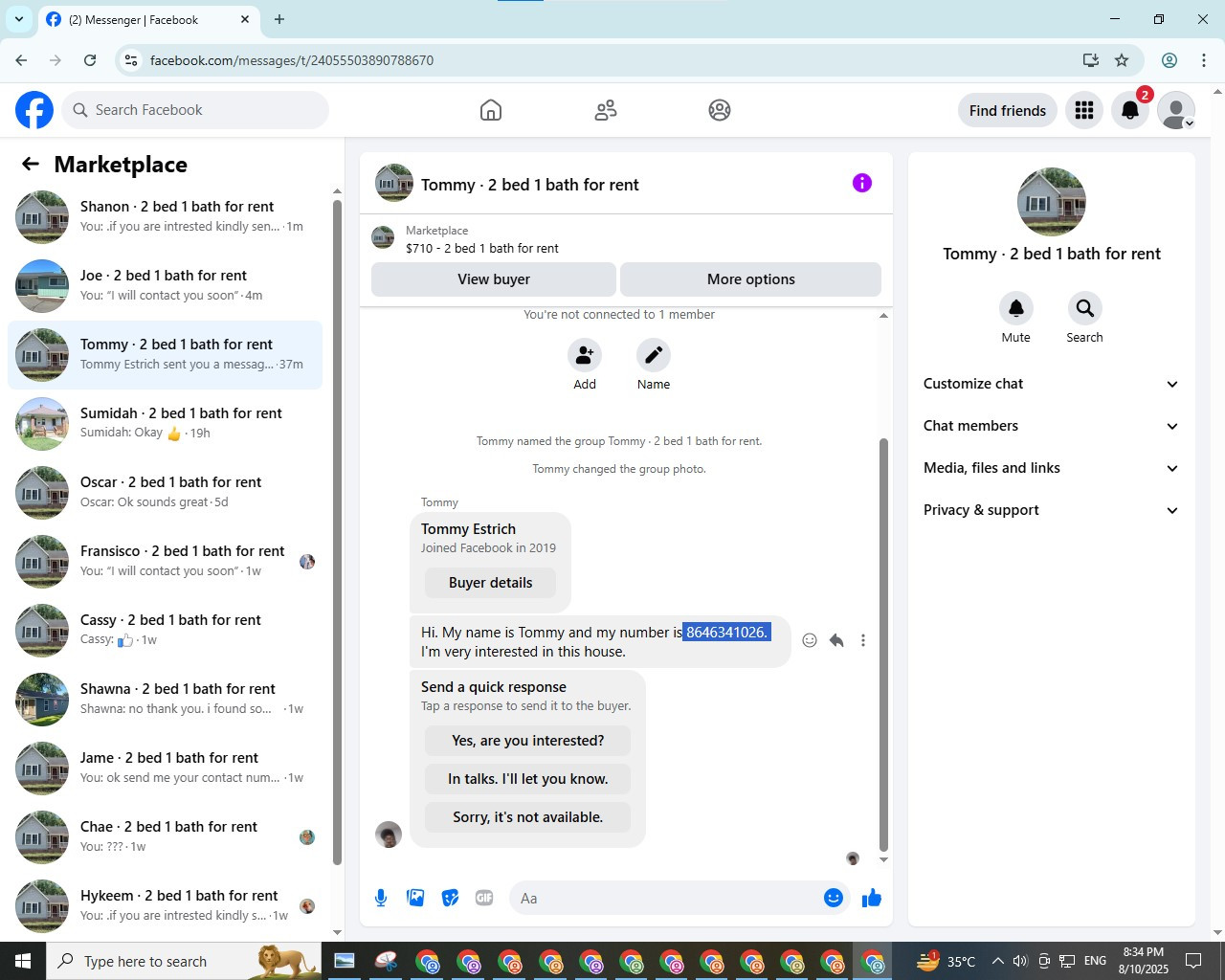This screenshot has width=1225, height=980.
Task: Click the conversation list scrollbar
Action: coord(337,531)
